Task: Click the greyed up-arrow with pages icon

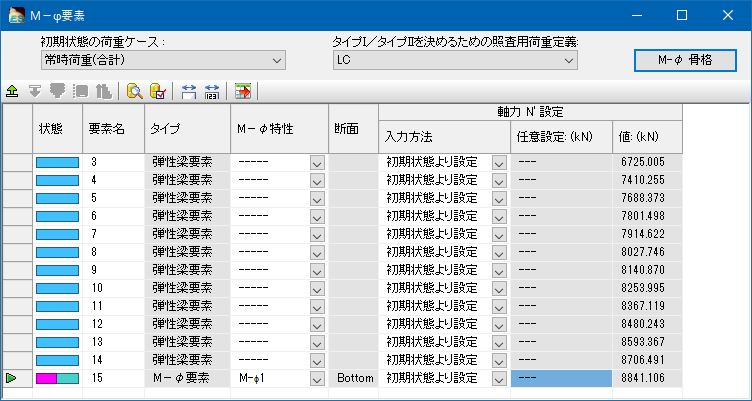Action: pos(103,91)
